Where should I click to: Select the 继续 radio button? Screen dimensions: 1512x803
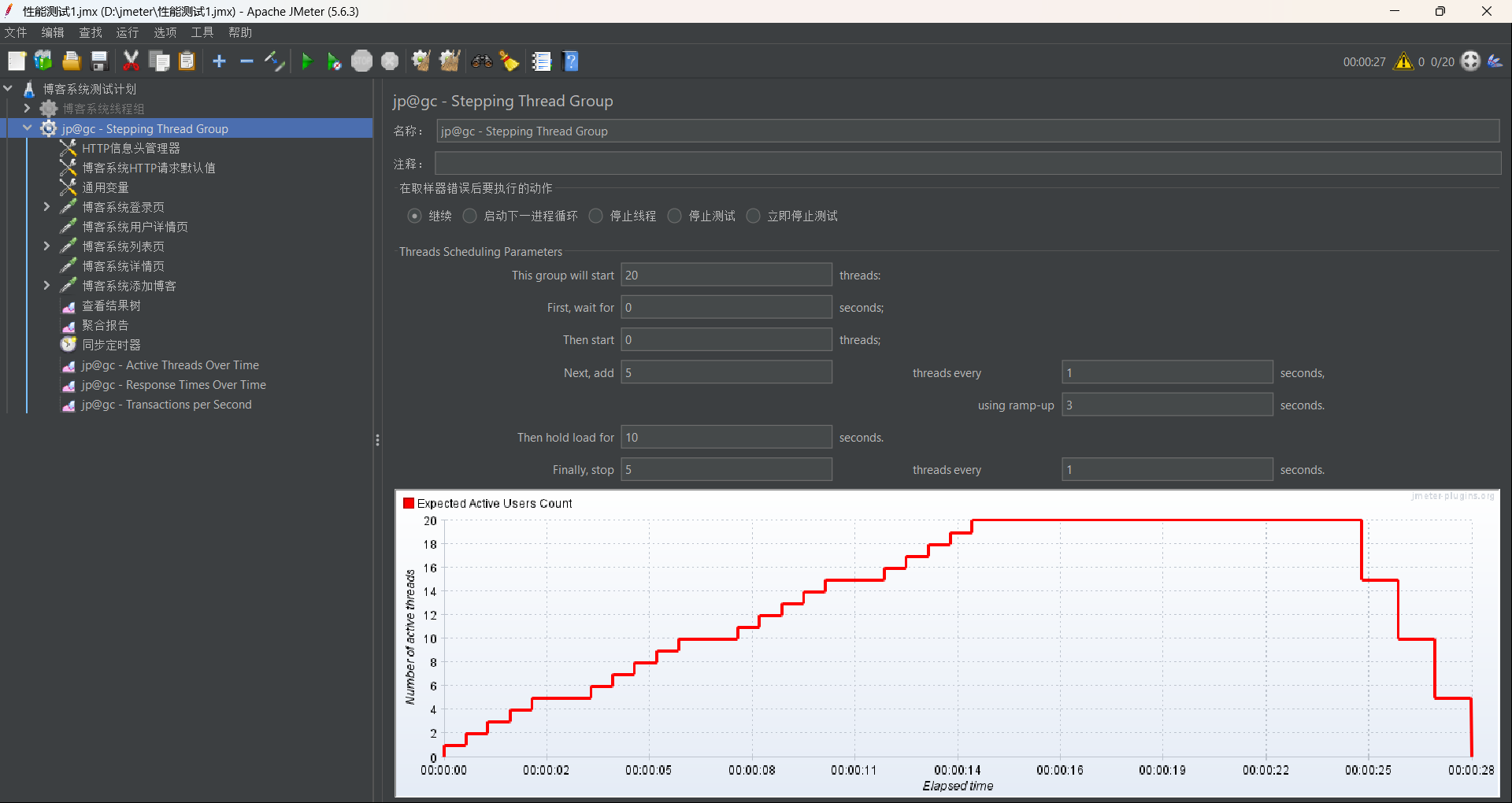[414, 216]
